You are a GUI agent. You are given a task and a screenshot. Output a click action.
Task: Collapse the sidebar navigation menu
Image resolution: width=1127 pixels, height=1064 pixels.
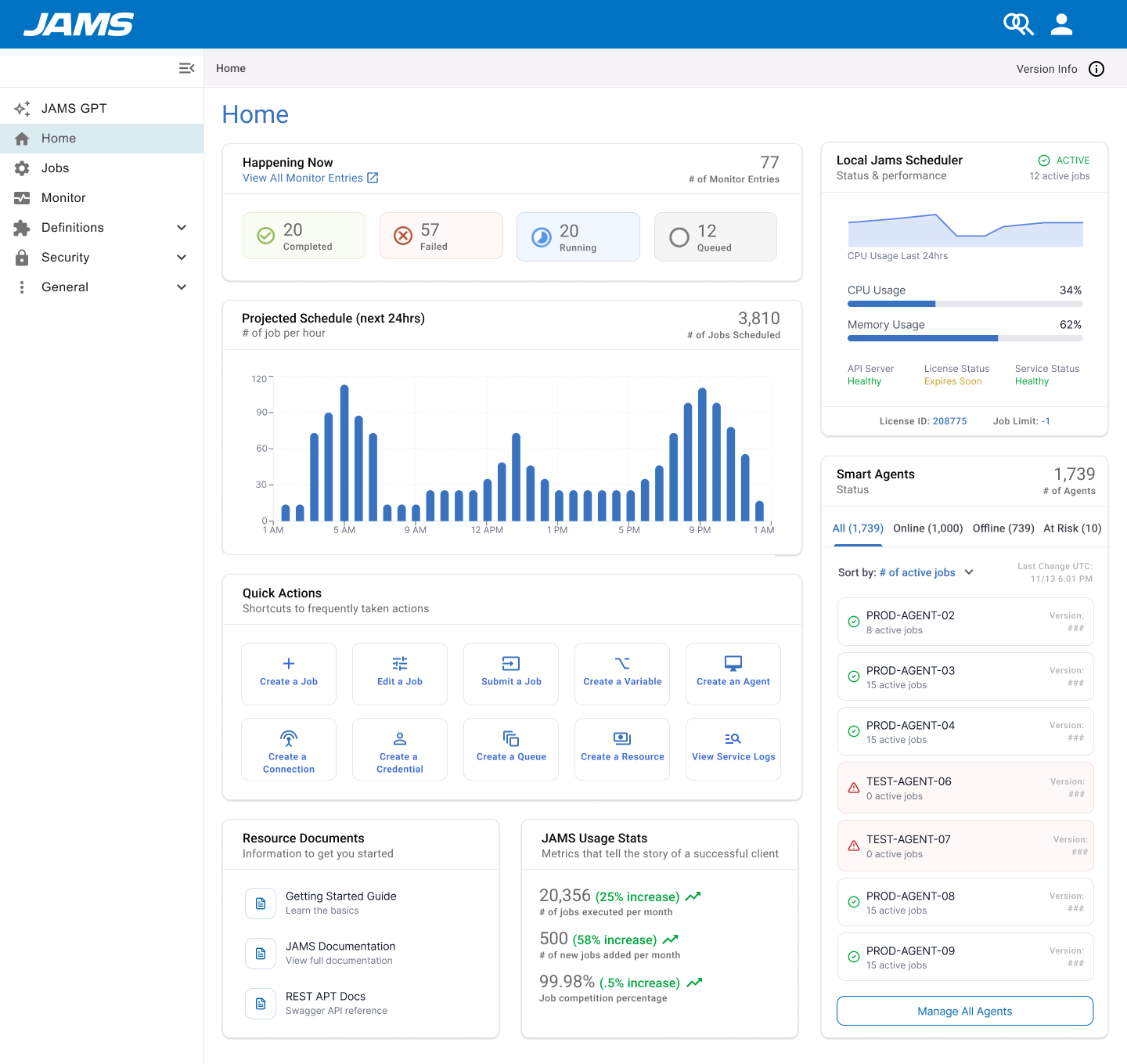(186, 68)
